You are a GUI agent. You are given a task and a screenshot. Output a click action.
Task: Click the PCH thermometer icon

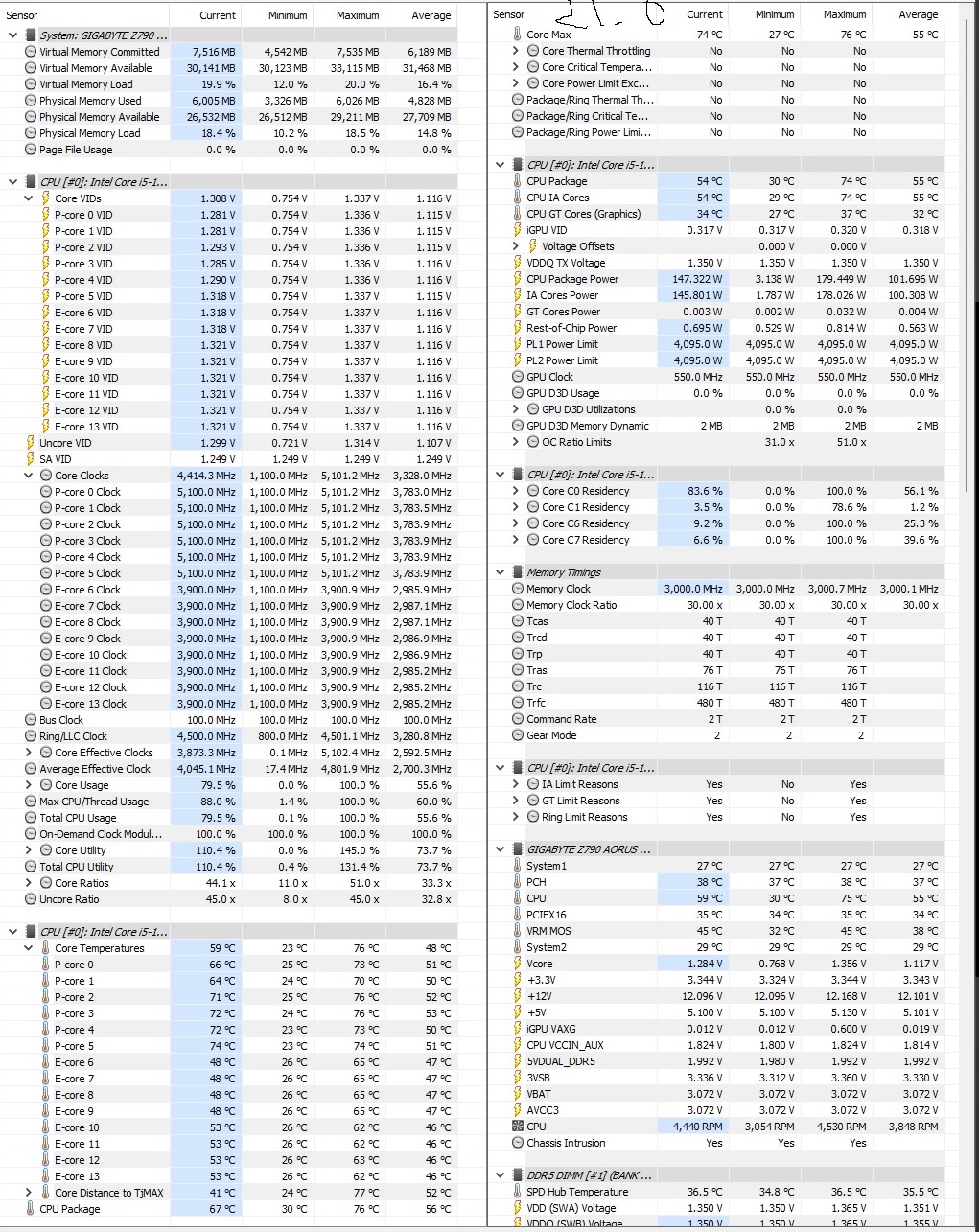point(518,882)
